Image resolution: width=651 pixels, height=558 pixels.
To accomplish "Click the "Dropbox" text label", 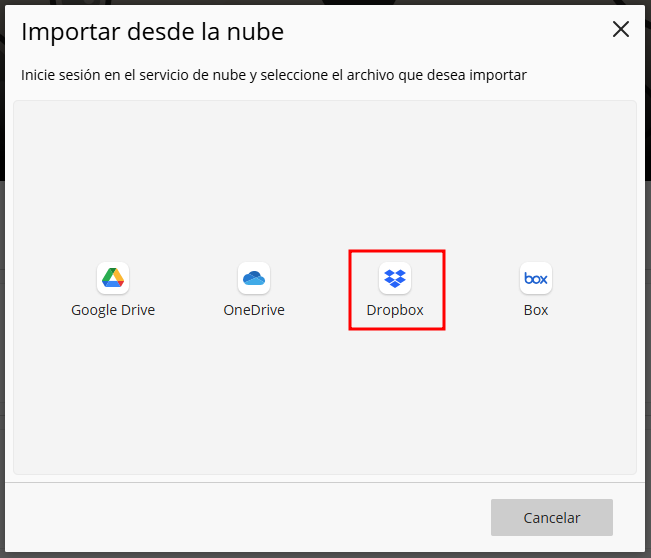I will [395, 310].
